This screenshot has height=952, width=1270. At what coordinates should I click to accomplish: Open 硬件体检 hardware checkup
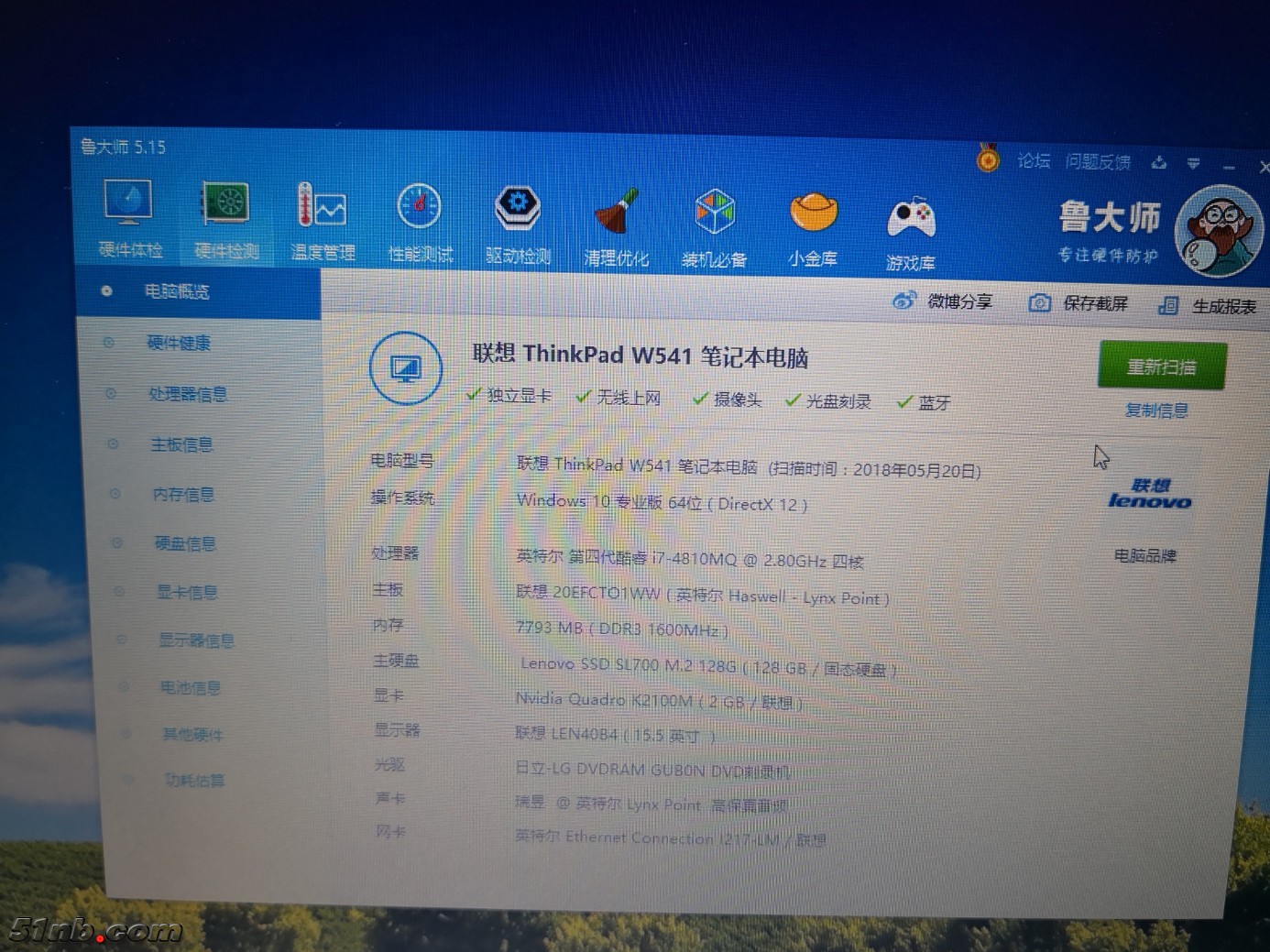point(129,218)
